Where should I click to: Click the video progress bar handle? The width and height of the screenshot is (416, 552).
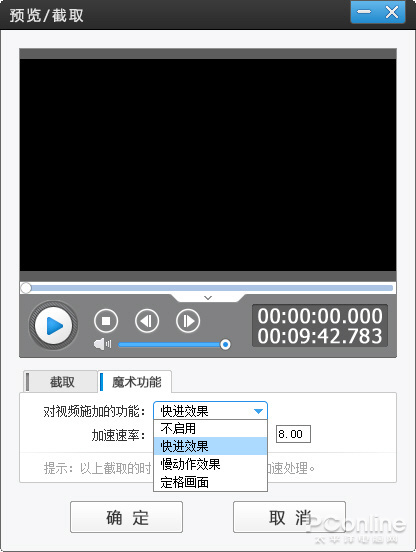[x=26, y=288]
